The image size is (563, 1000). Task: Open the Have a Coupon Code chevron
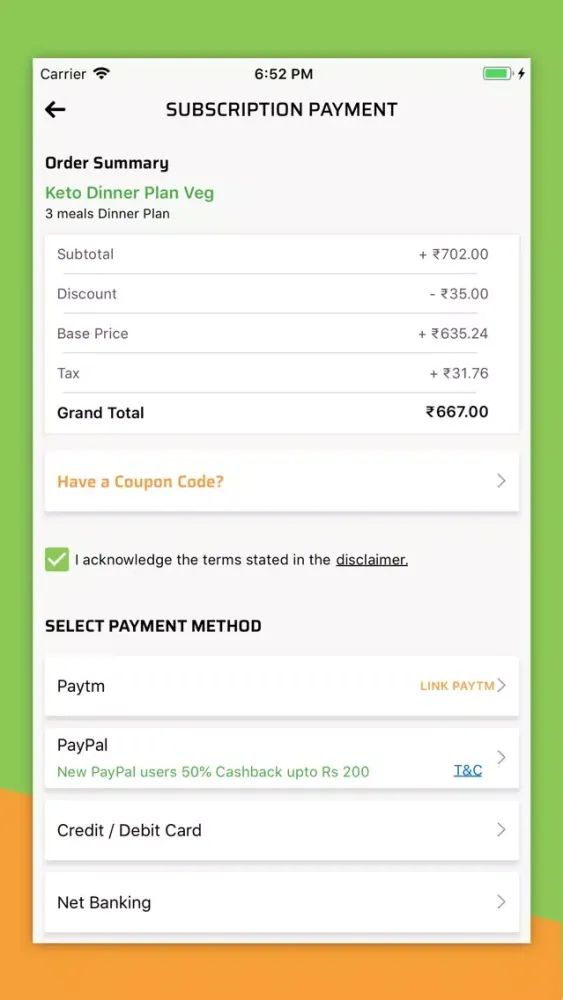coord(501,481)
